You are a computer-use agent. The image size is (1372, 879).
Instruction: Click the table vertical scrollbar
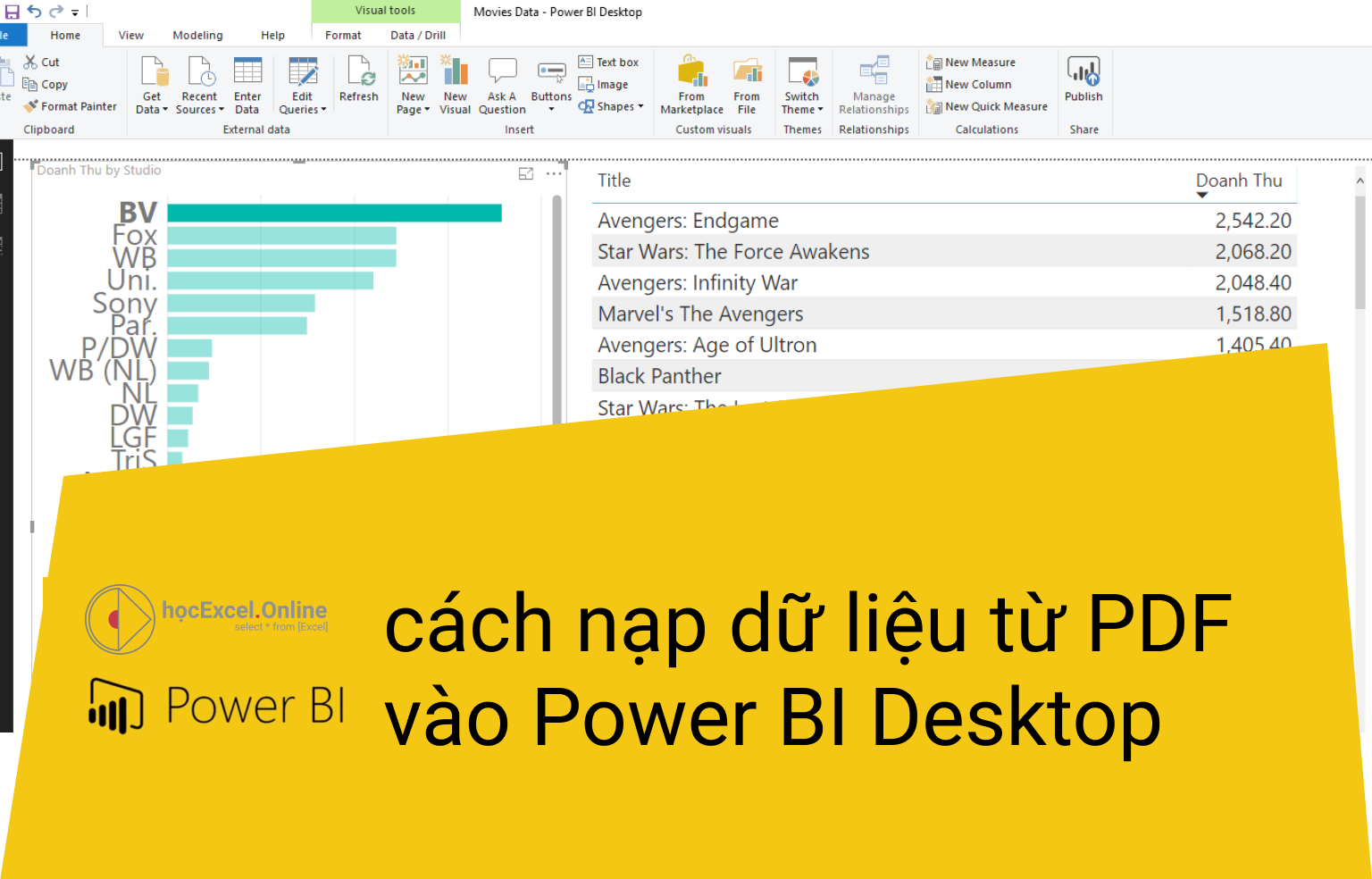point(1360,253)
